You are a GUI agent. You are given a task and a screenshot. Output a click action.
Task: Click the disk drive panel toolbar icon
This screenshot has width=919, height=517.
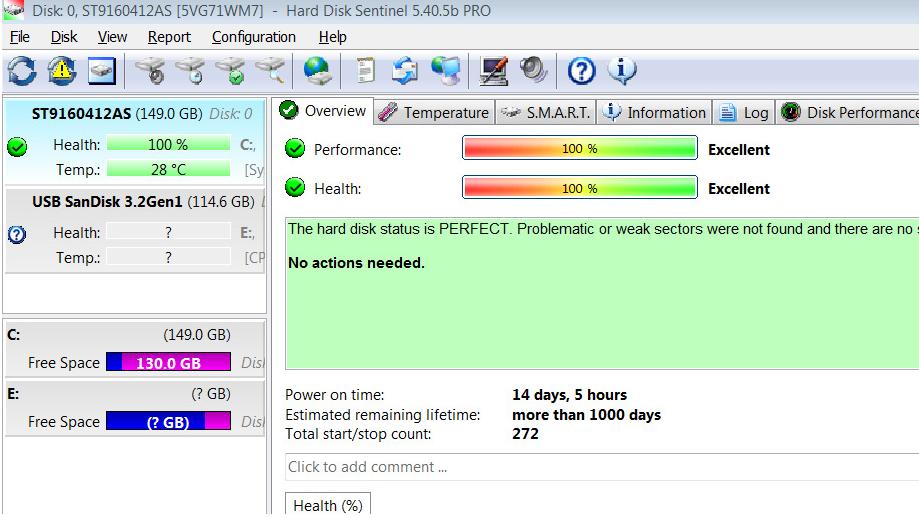click(x=102, y=71)
